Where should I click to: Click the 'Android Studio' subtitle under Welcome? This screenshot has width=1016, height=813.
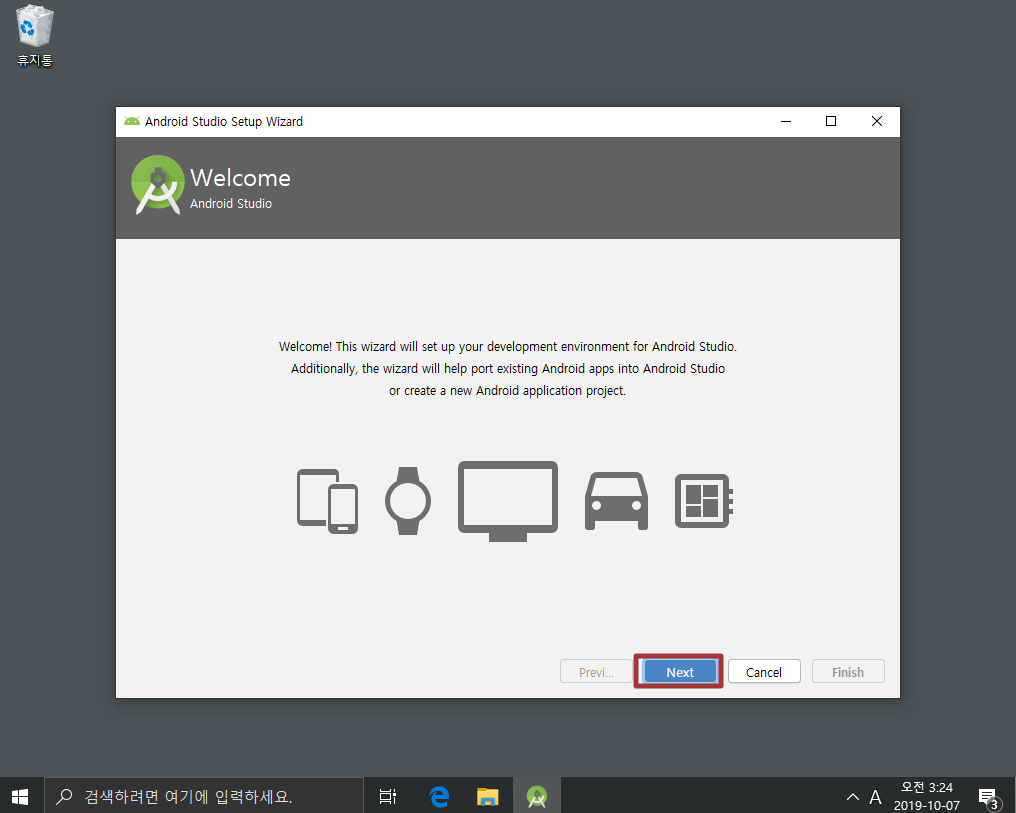231,203
